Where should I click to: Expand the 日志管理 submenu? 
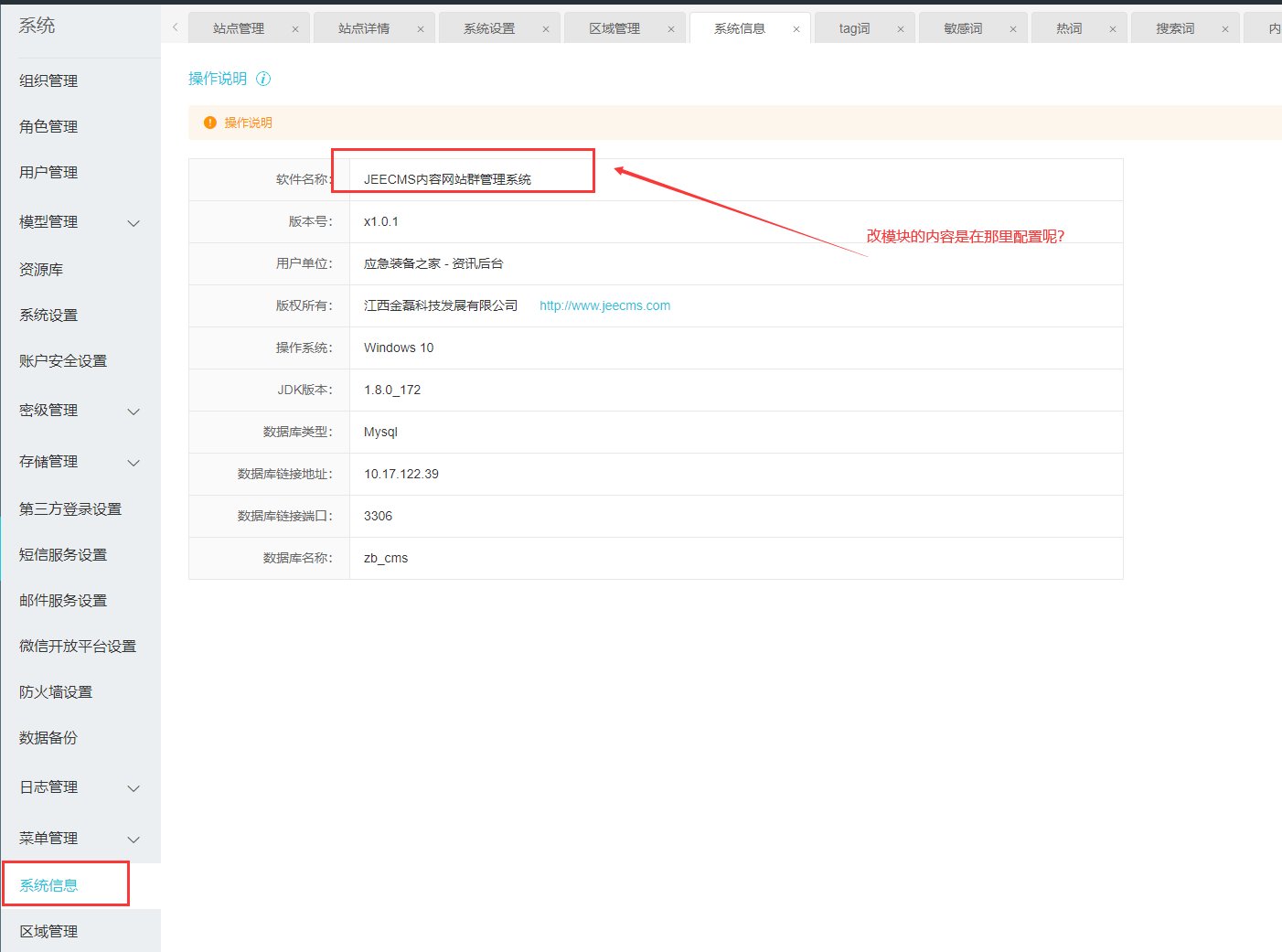click(134, 788)
